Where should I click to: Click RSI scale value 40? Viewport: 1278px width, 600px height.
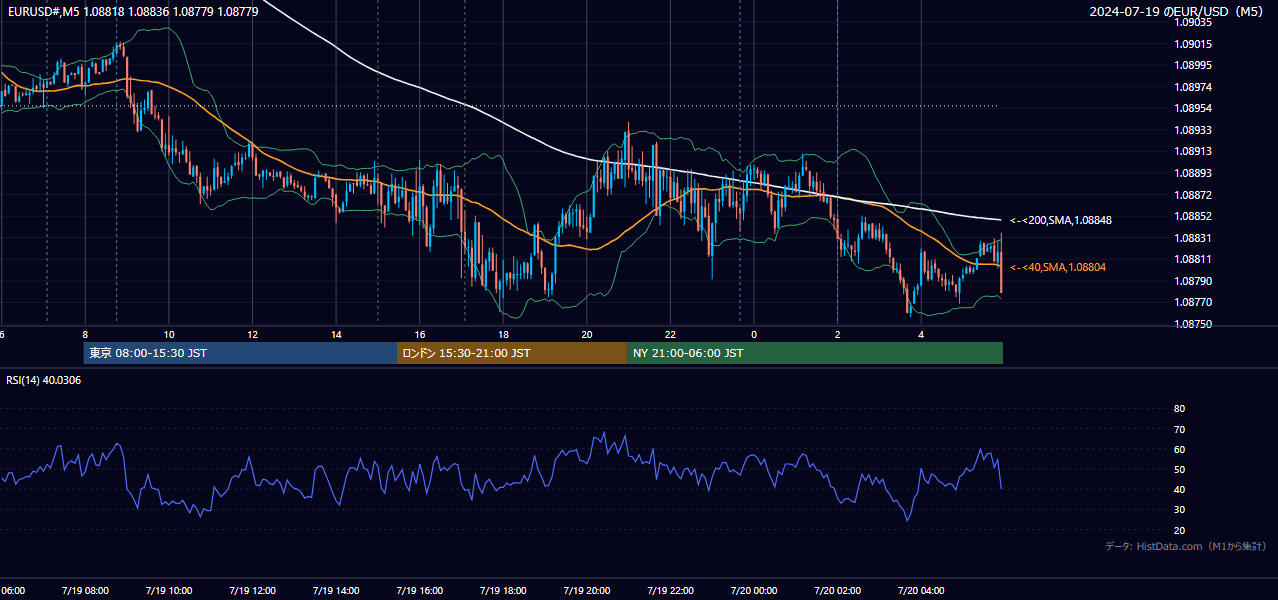[x=1179, y=490]
